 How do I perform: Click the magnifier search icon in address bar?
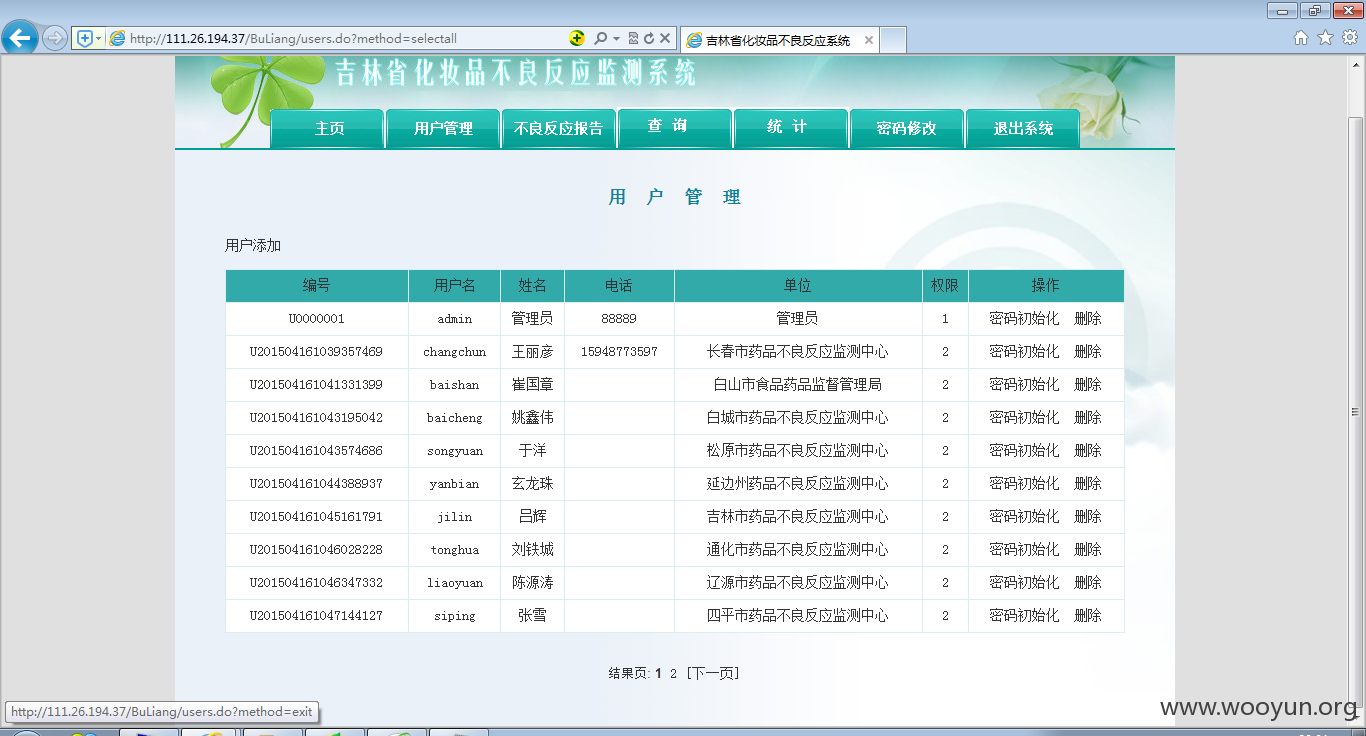tap(600, 38)
